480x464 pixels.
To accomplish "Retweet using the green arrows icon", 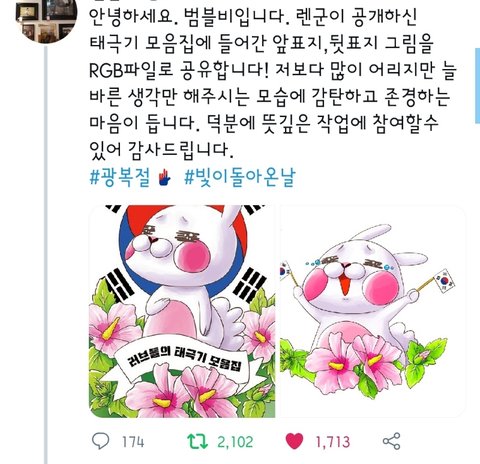I will (x=198, y=441).
